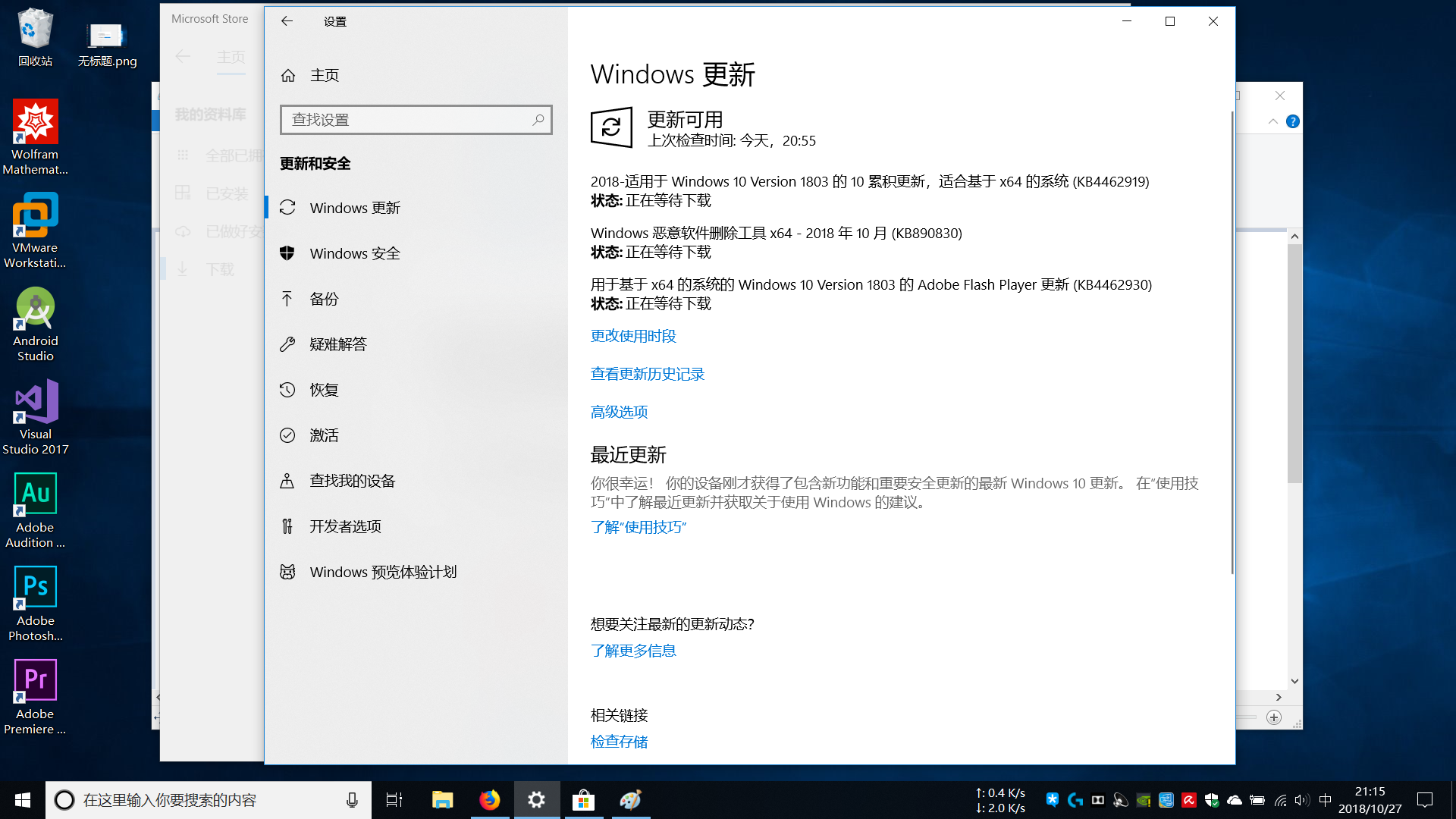This screenshot has height=819, width=1456.
Task: Click 主页 tab in Microsoft Store window
Action: (231, 57)
